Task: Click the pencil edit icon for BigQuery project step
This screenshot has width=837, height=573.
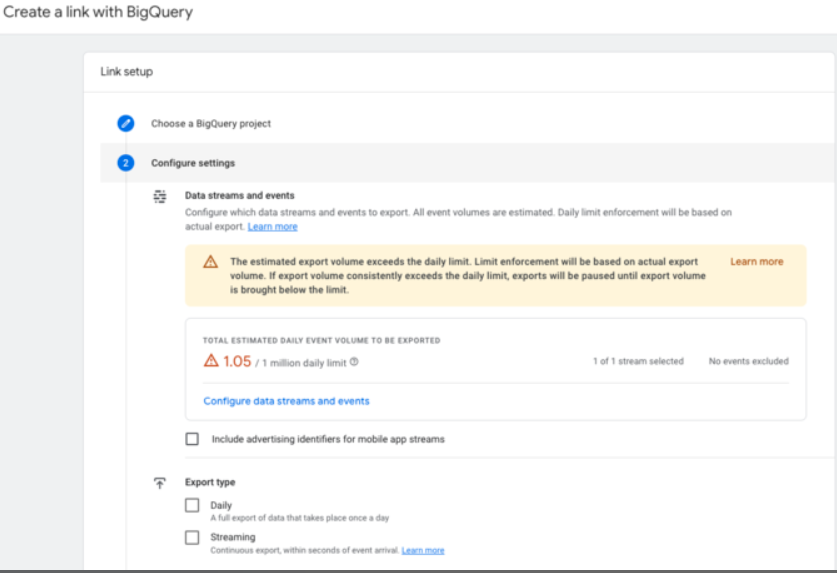Action: point(126,123)
